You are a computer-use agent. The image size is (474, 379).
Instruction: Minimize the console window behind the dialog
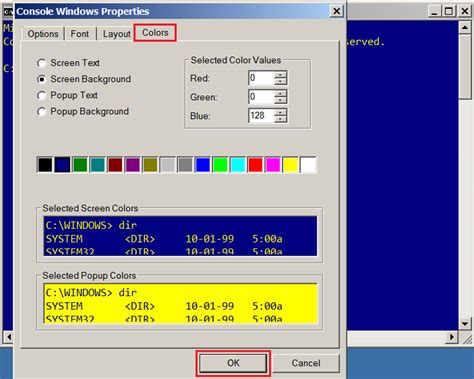click(434, 12)
